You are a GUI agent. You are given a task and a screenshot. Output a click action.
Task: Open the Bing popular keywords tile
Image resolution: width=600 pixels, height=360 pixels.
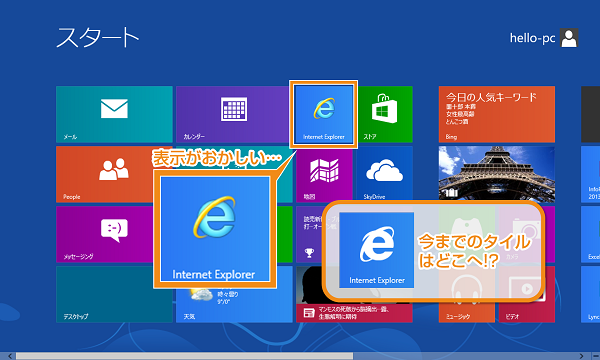(497, 114)
